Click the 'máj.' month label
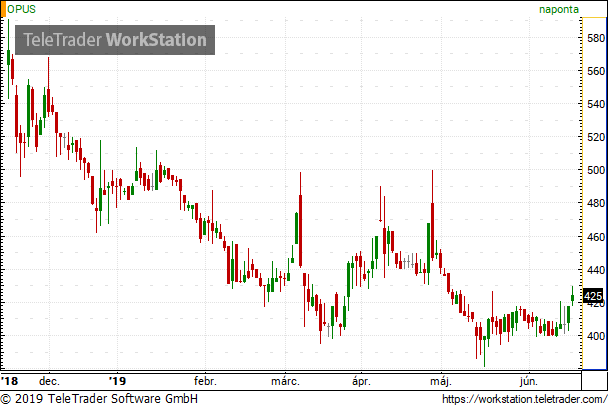This screenshot has height=408, width=608. coord(441,381)
